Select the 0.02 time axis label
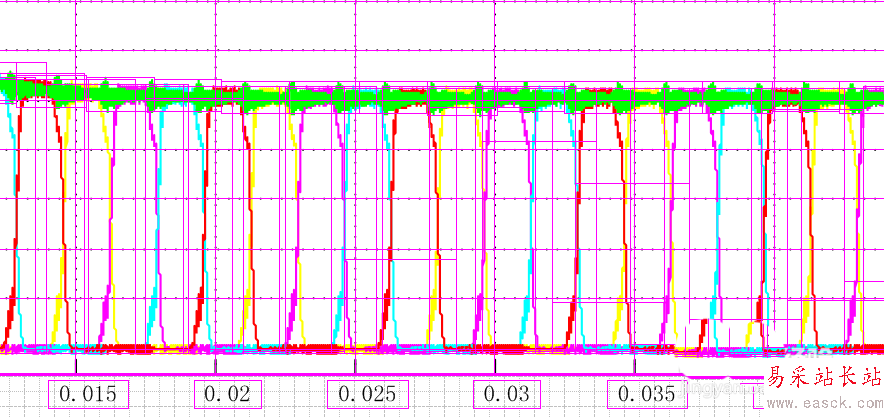The height and width of the screenshot is (418, 884). [x=228, y=394]
